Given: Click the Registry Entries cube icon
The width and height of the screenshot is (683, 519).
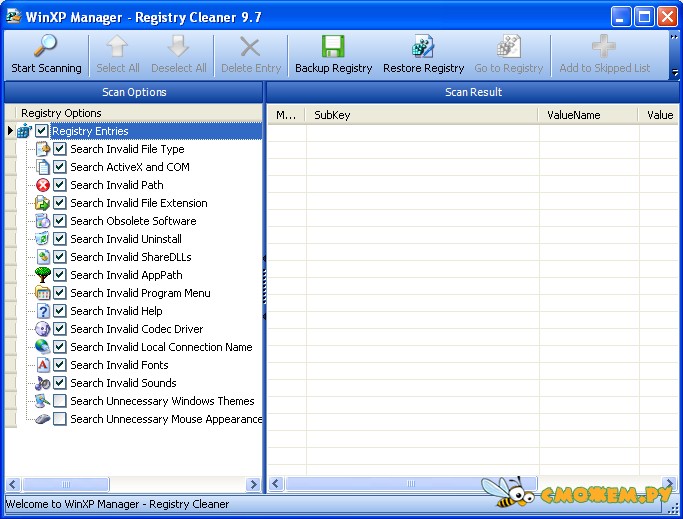Looking at the screenshot, I should coord(24,131).
